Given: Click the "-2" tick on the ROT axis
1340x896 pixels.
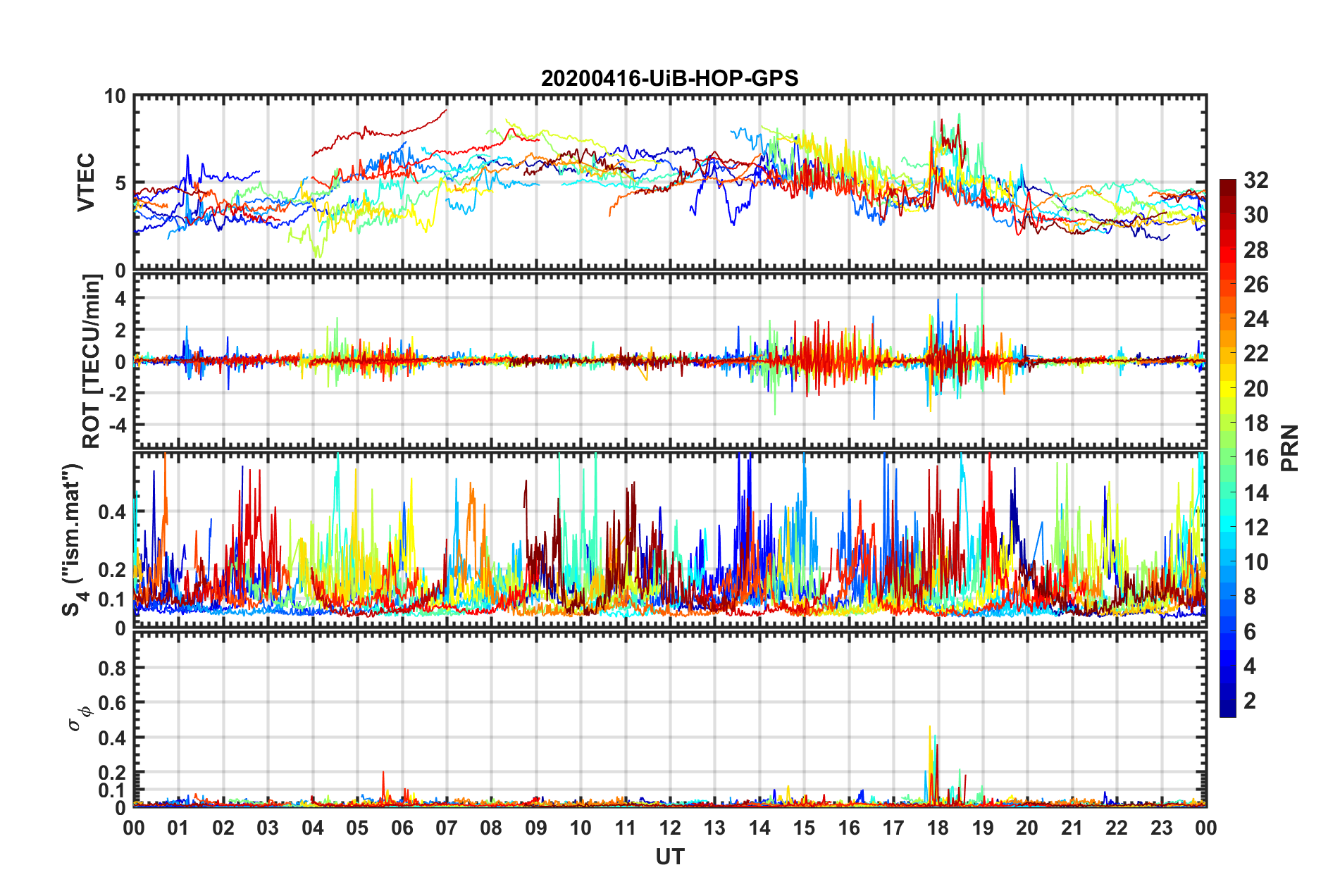Looking at the screenshot, I should [117, 394].
